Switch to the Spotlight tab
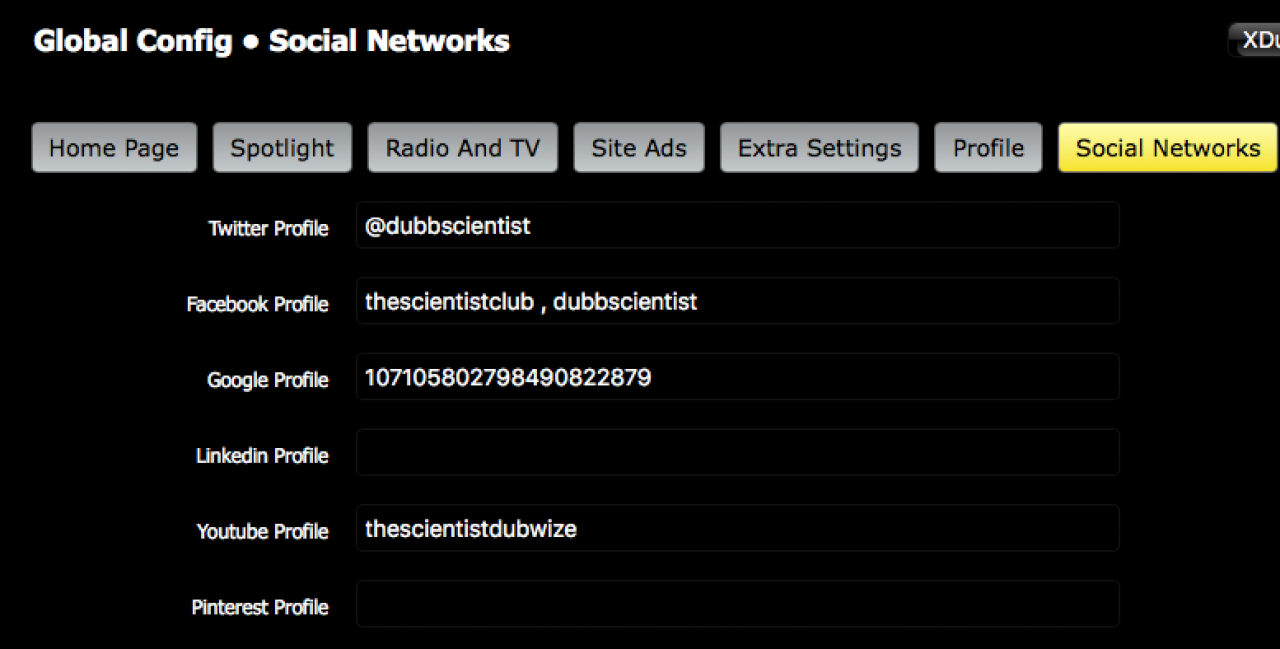1280x649 pixels. (x=282, y=148)
